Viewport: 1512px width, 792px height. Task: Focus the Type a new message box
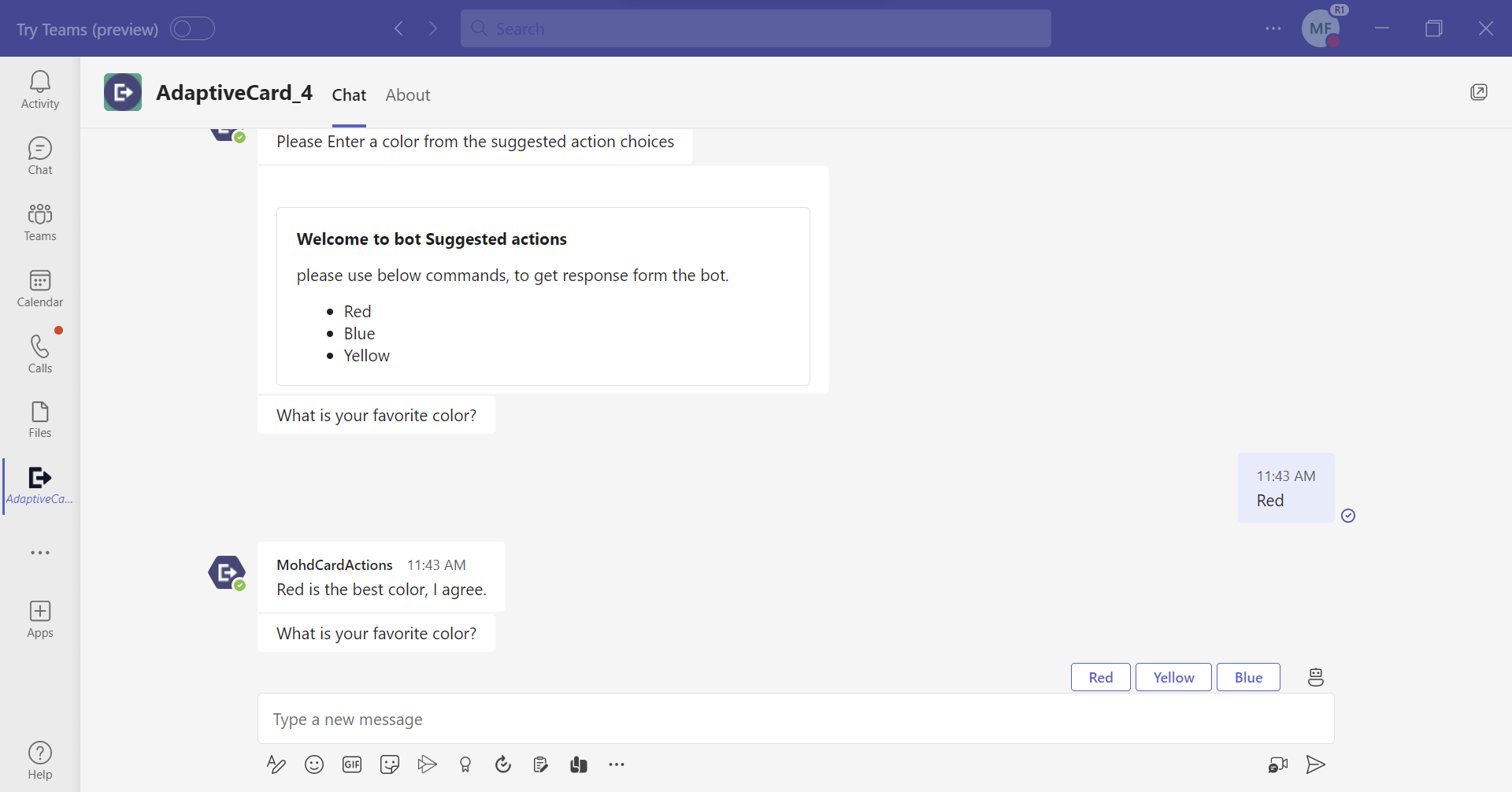point(795,719)
